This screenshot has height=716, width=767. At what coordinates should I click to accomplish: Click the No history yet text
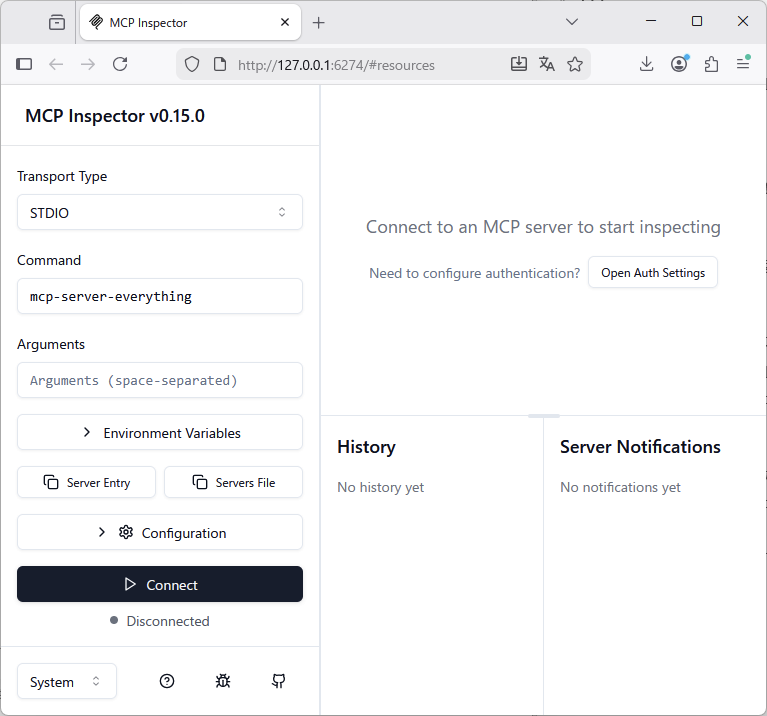381,487
